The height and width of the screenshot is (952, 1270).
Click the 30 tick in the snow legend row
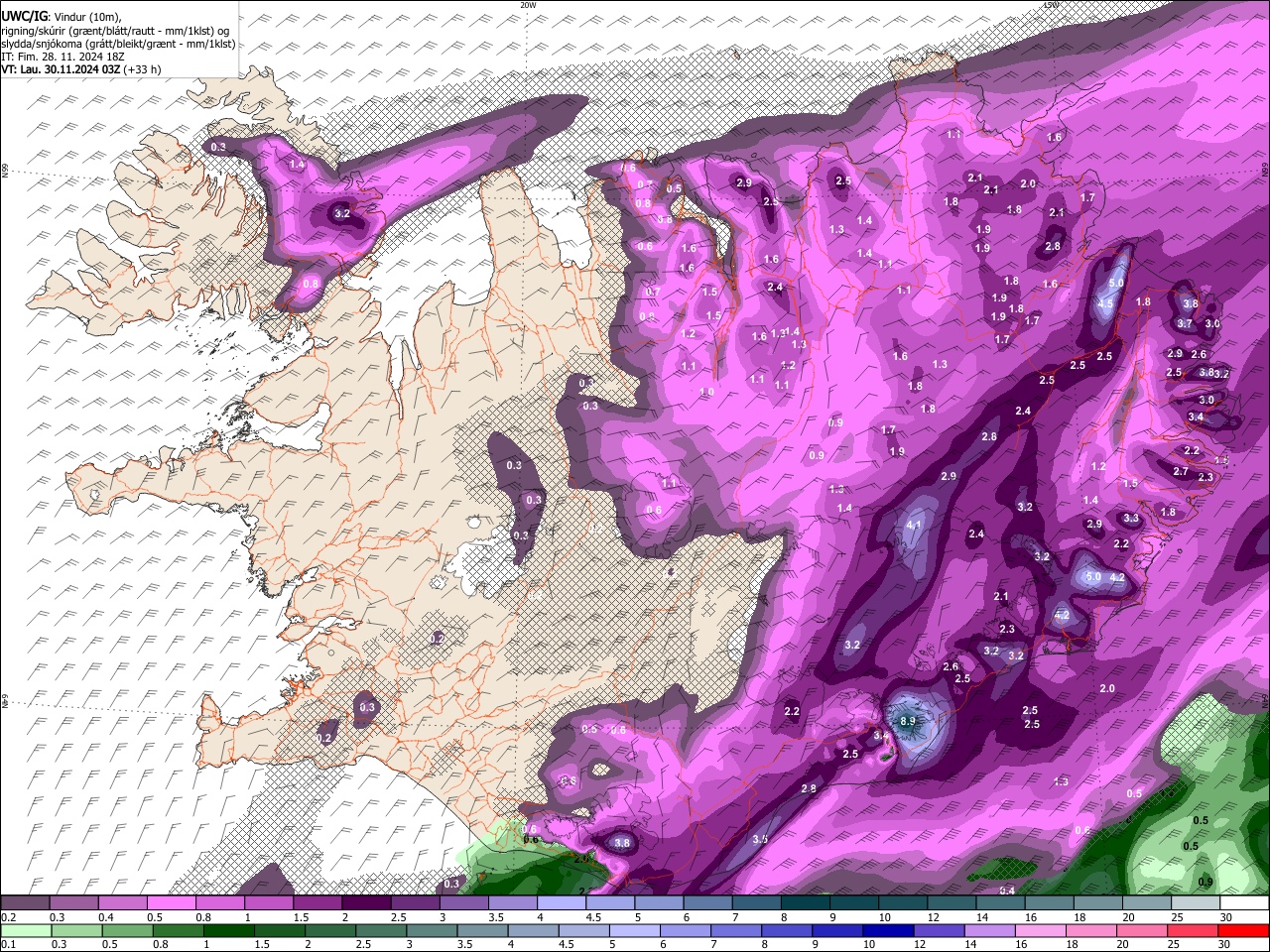point(1225,917)
